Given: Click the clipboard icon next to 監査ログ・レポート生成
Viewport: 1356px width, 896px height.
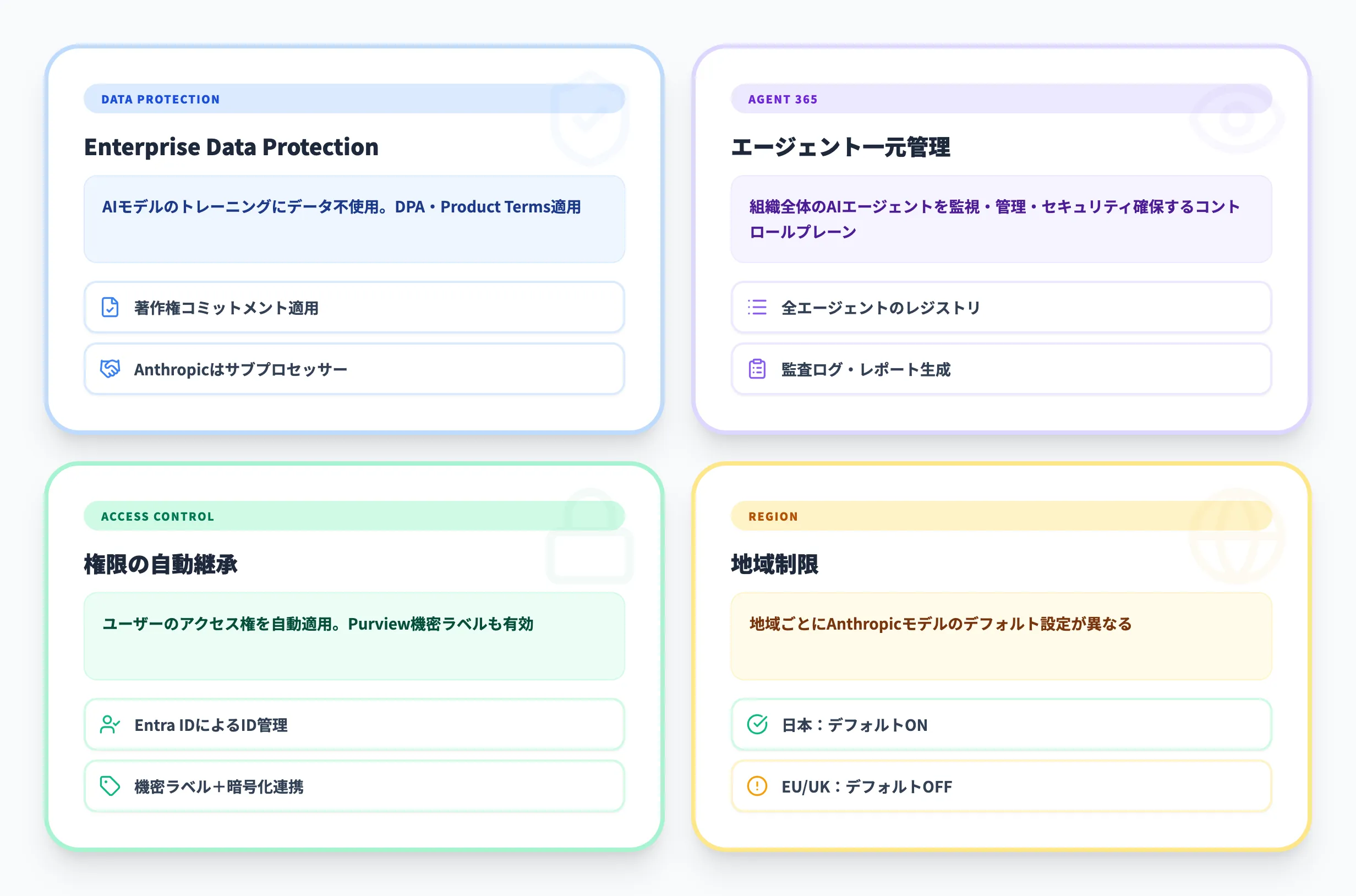Looking at the screenshot, I should (x=756, y=369).
